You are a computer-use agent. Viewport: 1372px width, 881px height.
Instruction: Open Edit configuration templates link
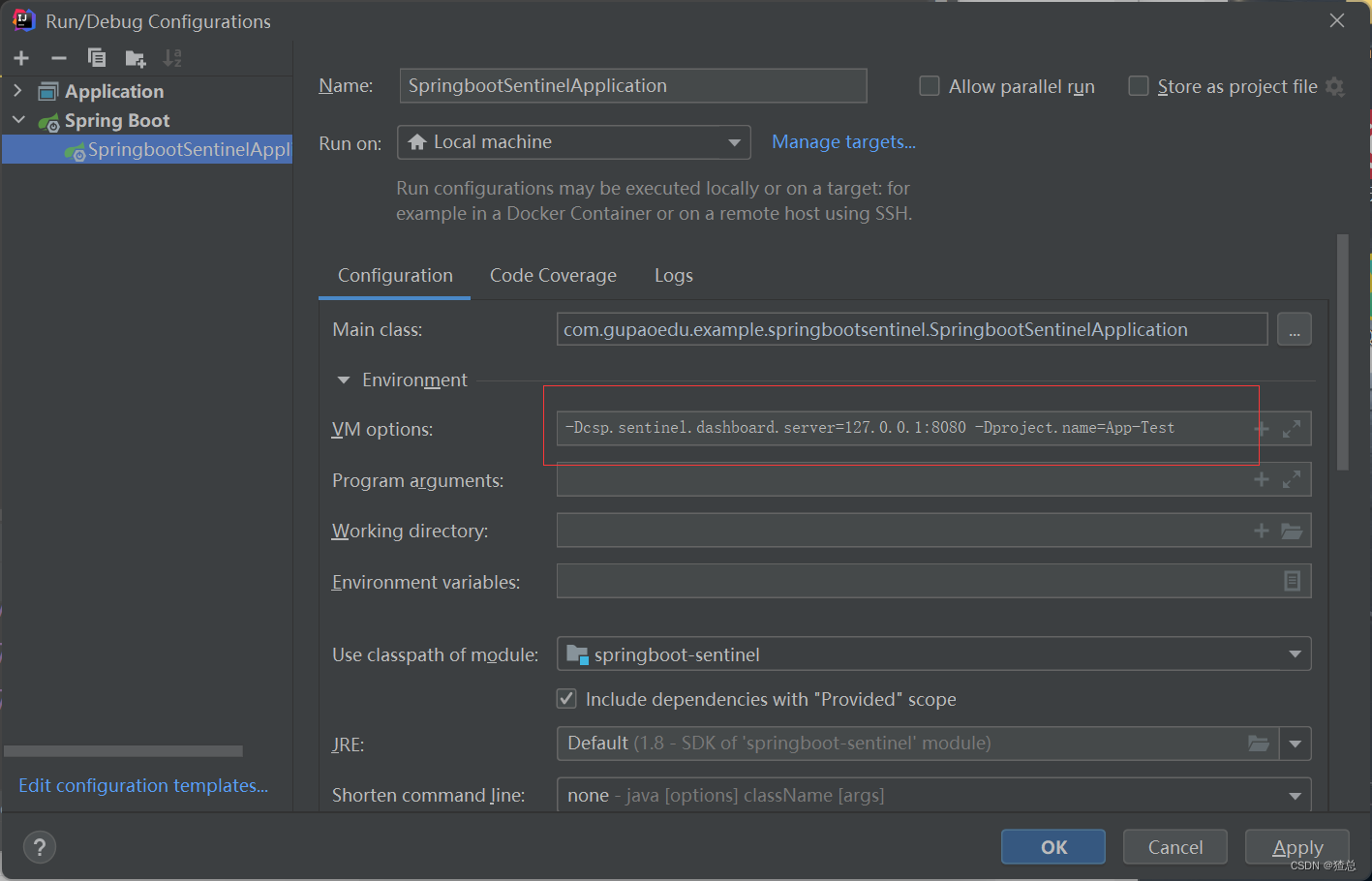pyautogui.click(x=143, y=785)
